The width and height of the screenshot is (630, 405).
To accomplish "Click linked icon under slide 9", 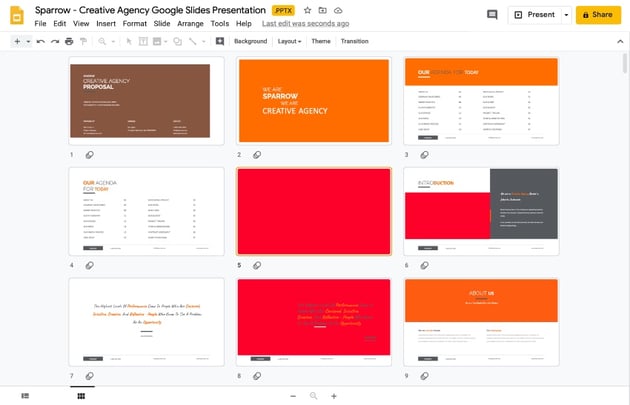I will (424, 376).
